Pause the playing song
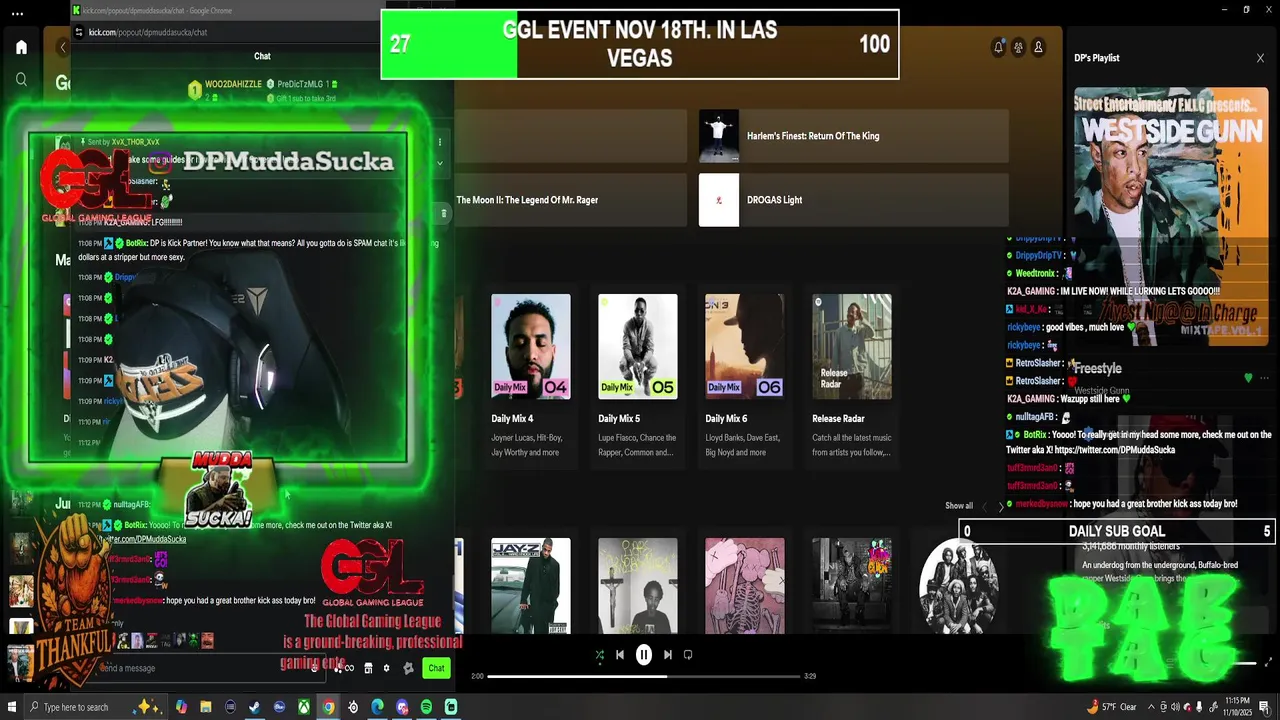 click(644, 655)
